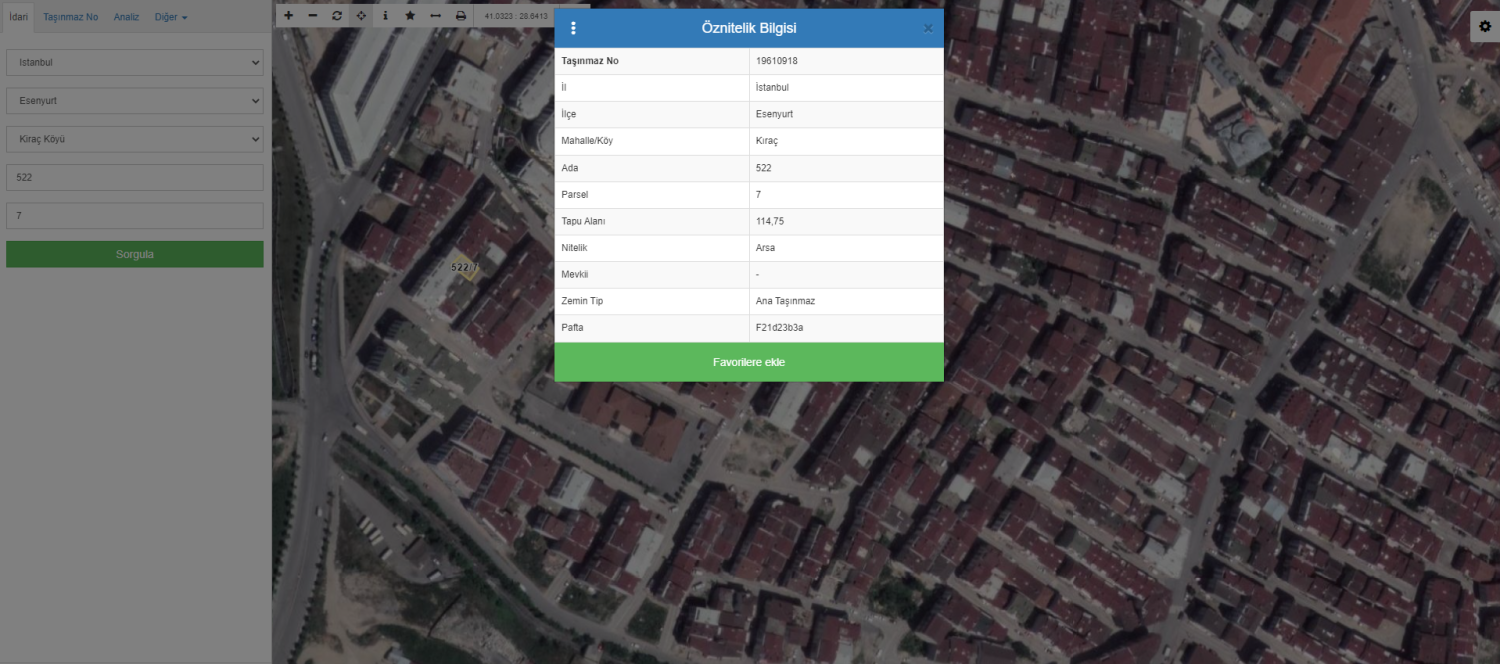The height and width of the screenshot is (664, 1500).
Task: Open the Diğer dropdown menu
Action: pos(171,17)
